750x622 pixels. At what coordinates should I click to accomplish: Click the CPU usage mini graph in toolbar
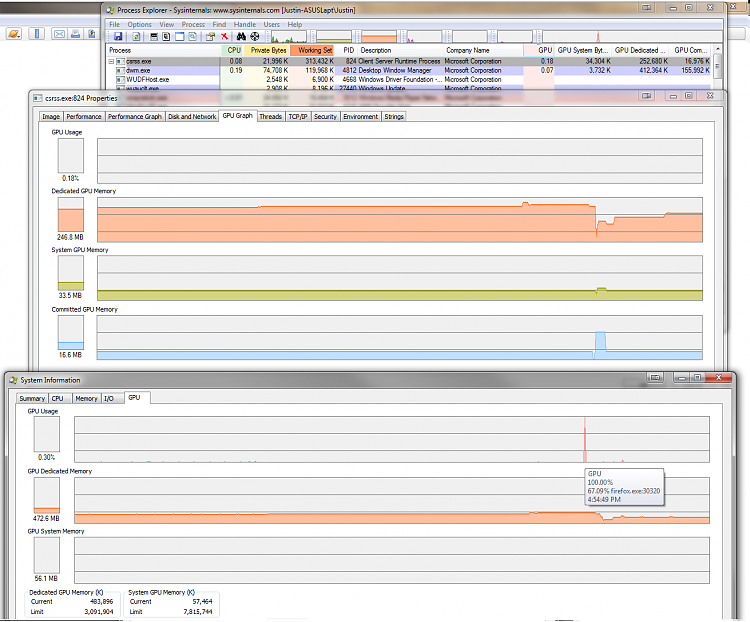(x=288, y=36)
